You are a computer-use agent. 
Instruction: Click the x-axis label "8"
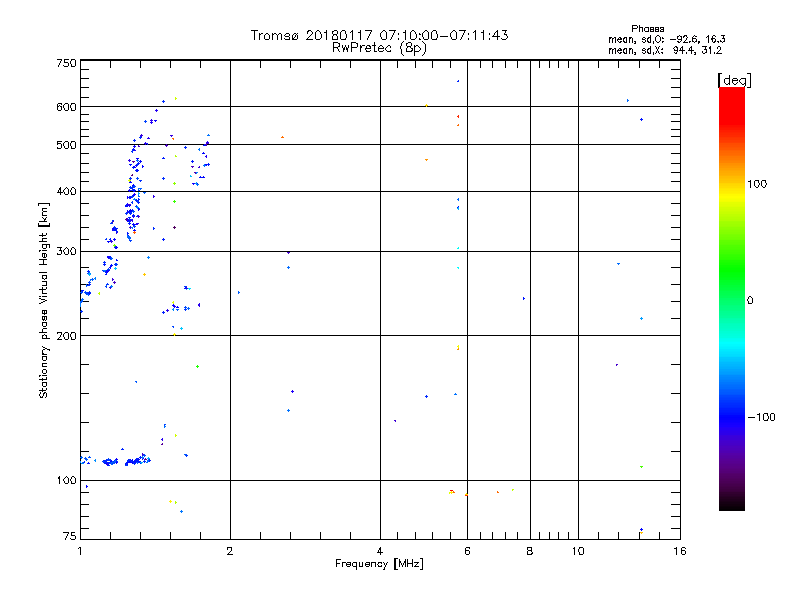(530, 551)
